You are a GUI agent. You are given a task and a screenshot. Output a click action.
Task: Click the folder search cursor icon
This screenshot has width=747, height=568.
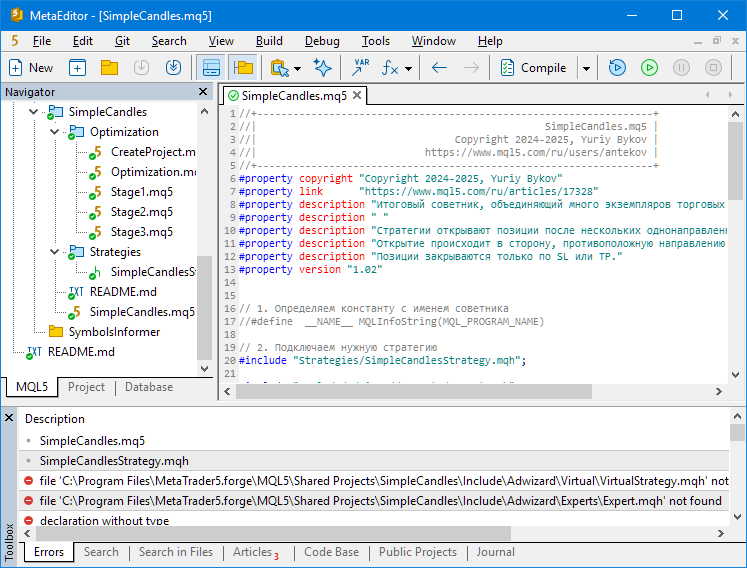280,68
